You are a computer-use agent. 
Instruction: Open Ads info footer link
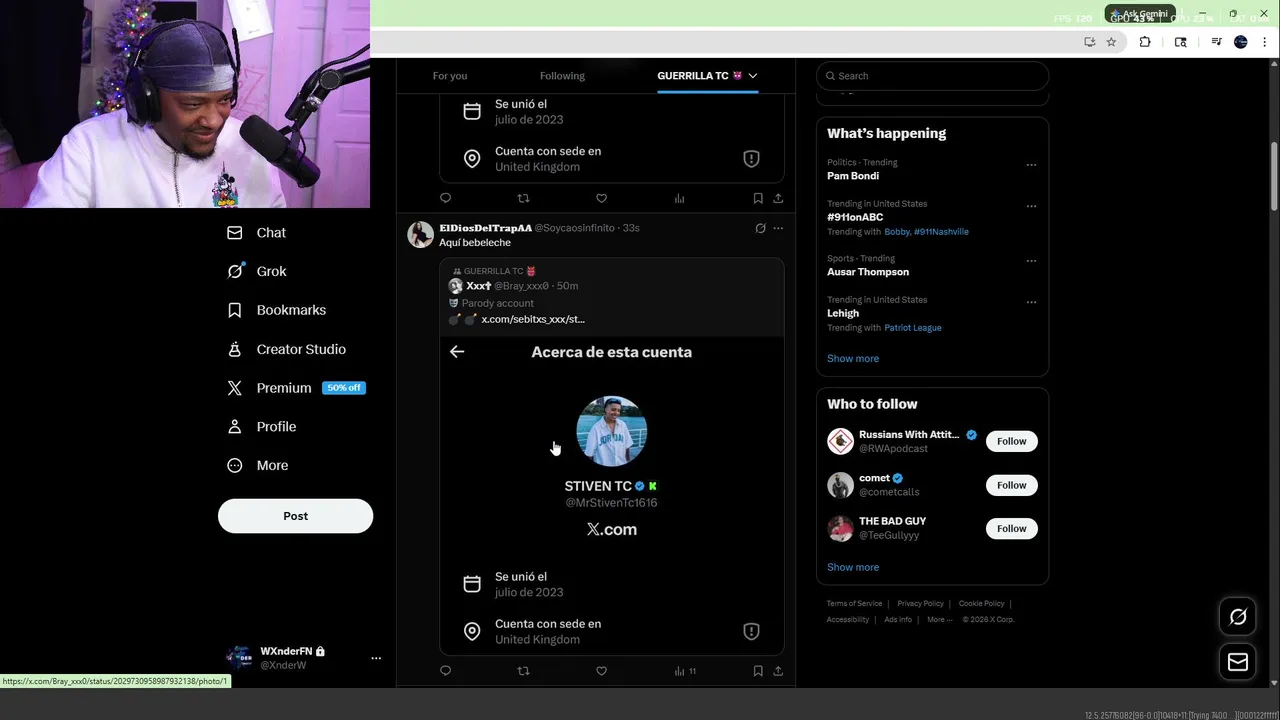coord(898,619)
